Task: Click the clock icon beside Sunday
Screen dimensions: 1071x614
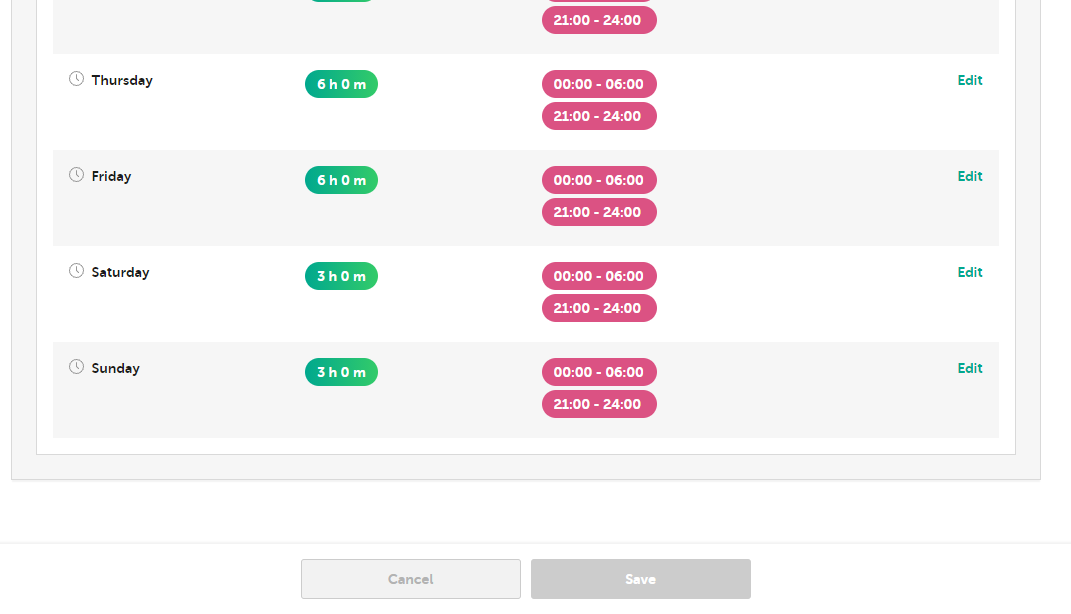Action: tap(76, 367)
